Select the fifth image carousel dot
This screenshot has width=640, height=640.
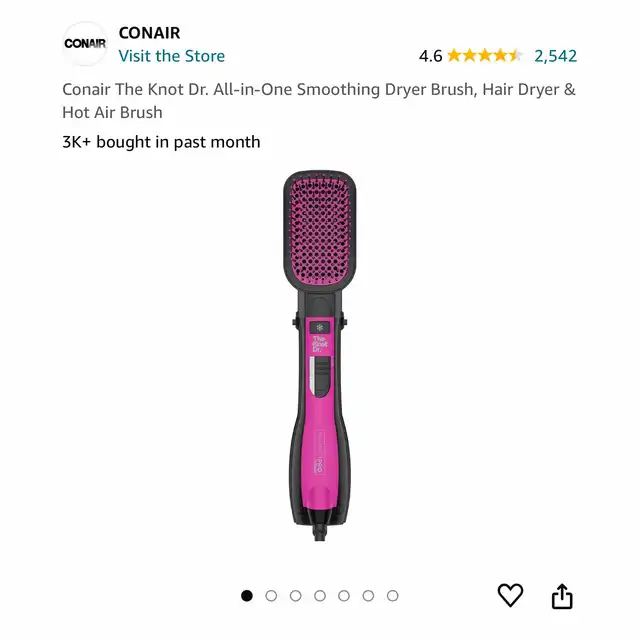[x=344, y=596]
